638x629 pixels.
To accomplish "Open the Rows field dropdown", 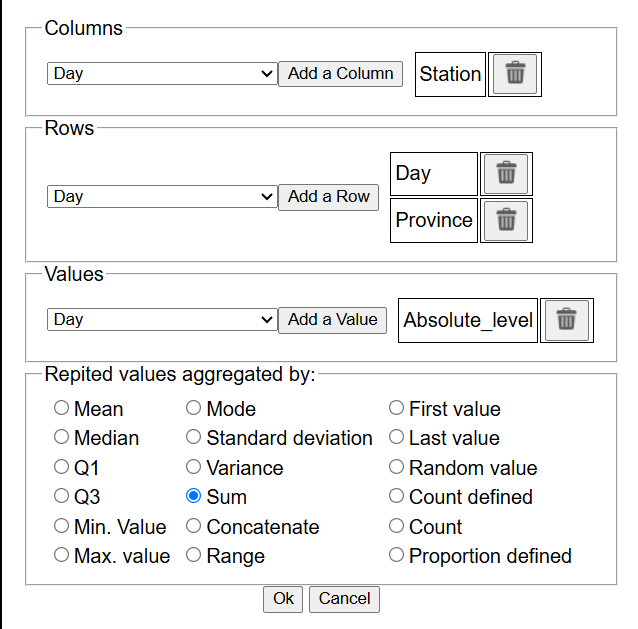I will click(x=161, y=197).
